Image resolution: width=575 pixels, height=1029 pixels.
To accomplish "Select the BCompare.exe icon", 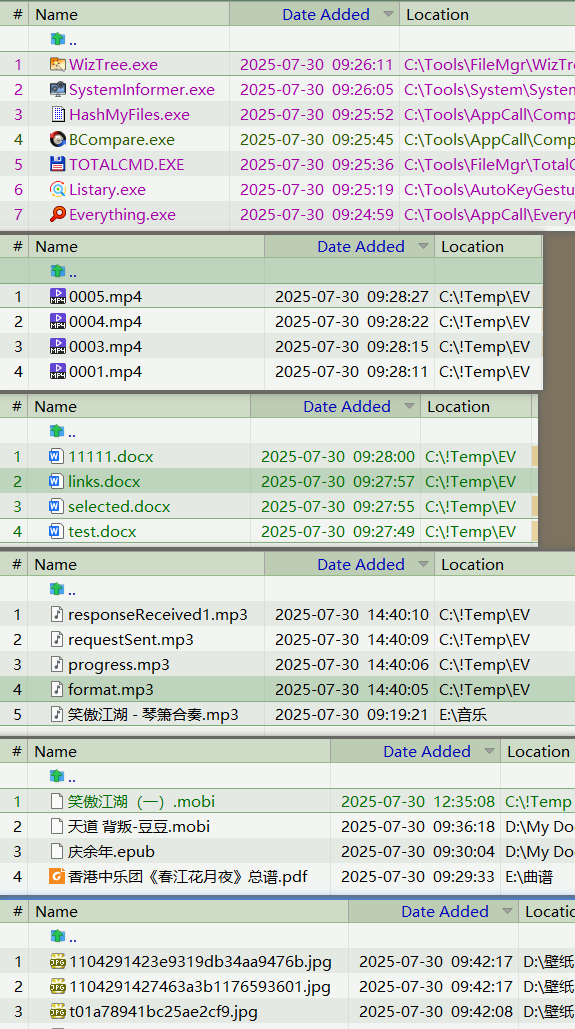I will 58,139.
